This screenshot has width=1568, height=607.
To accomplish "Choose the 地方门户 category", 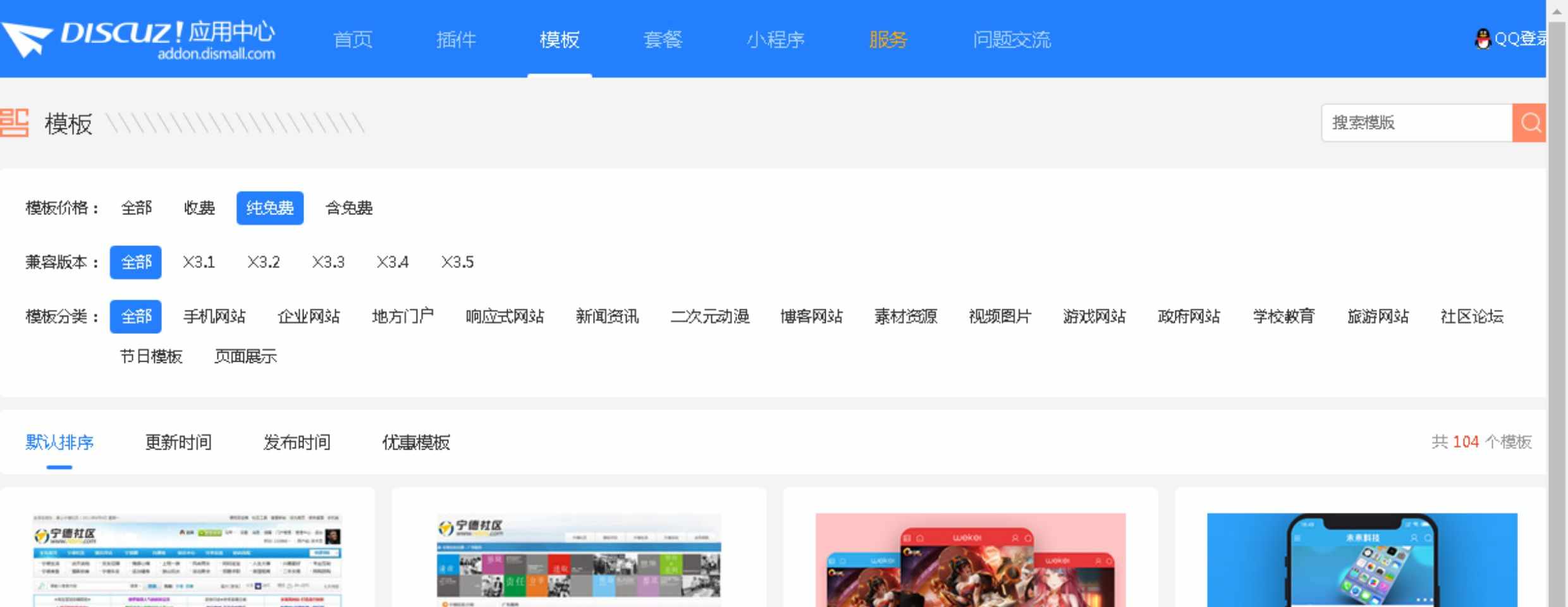I will click(x=403, y=317).
